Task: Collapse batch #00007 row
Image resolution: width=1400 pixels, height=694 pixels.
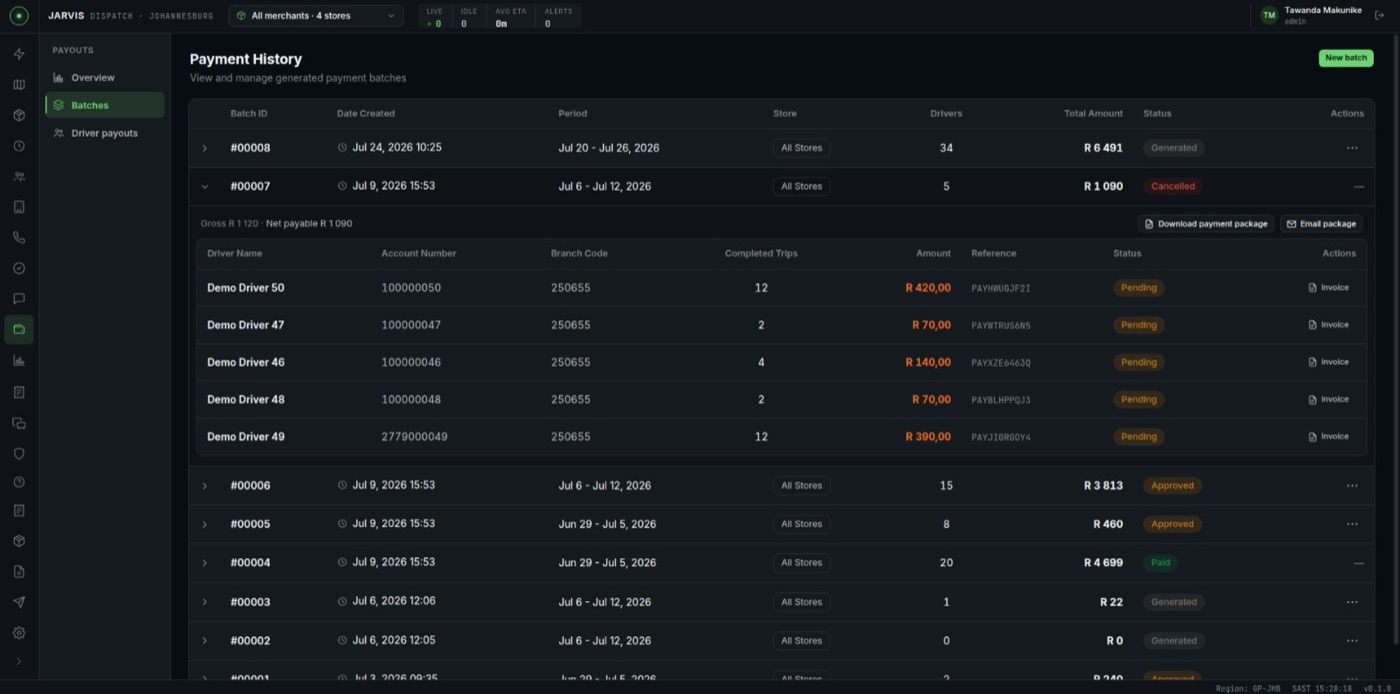Action: point(205,186)
